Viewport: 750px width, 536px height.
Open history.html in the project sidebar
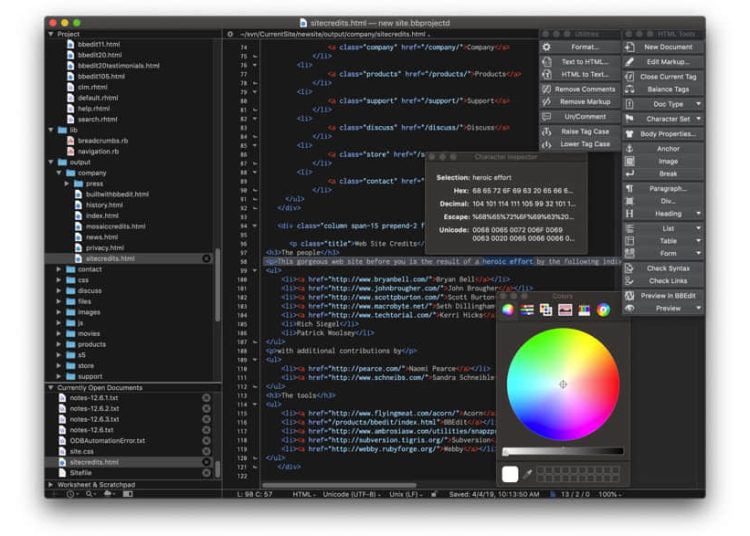[104, 204]
